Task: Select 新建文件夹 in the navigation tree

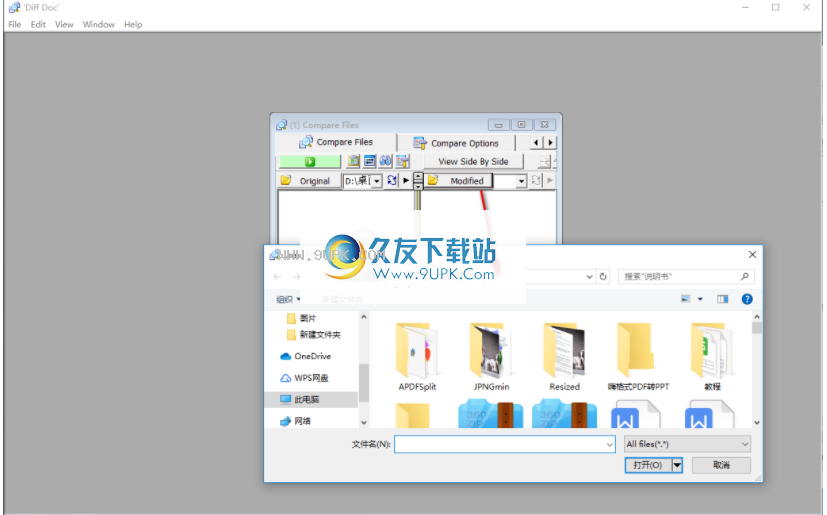Action: point(314,335)
